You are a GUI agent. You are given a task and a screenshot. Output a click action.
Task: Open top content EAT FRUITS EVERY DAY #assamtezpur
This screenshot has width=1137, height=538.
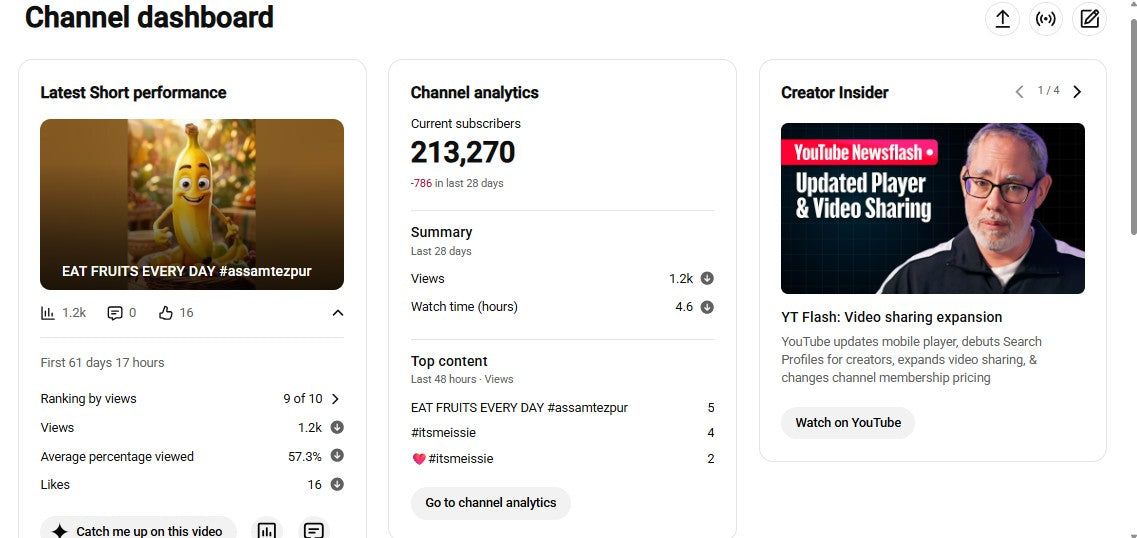coord(519,407)
